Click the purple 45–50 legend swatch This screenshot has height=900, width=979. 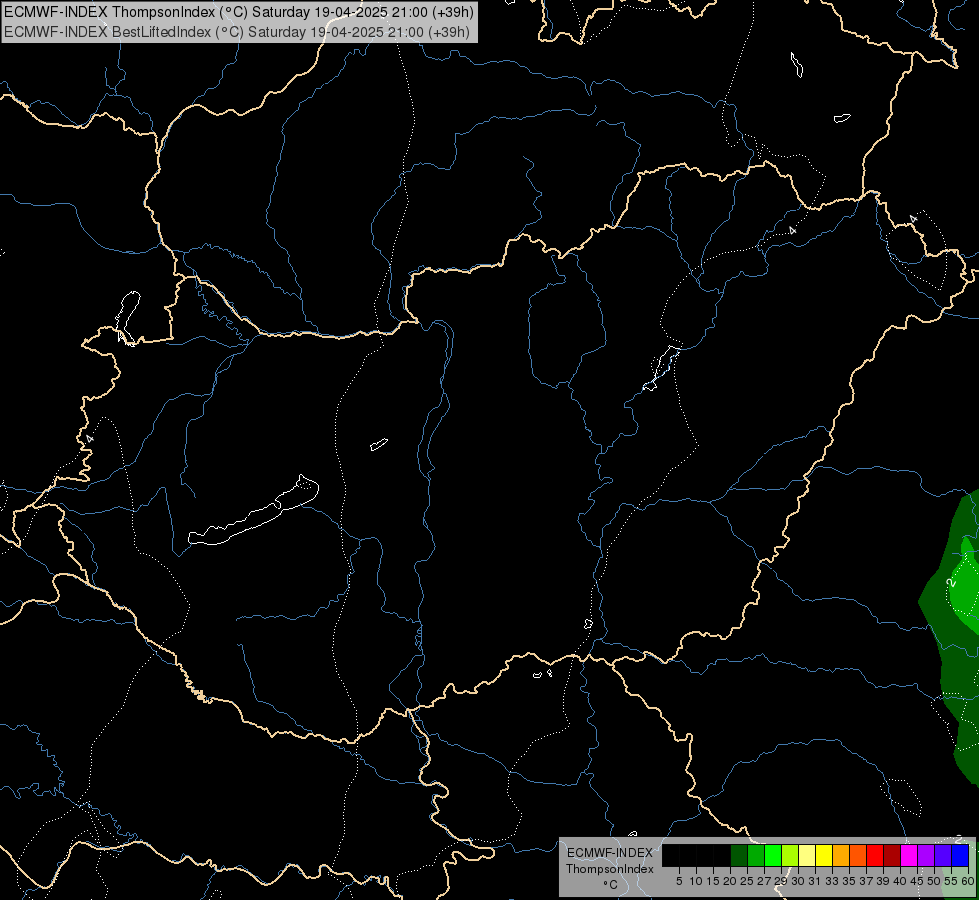(926, 855)
